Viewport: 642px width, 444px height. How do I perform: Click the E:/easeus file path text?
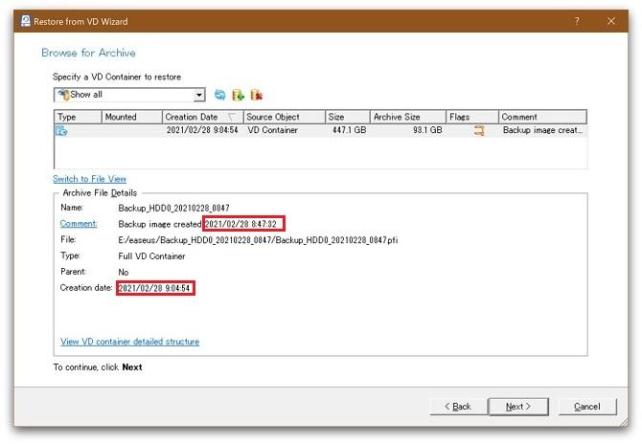(x=258, y=240)
